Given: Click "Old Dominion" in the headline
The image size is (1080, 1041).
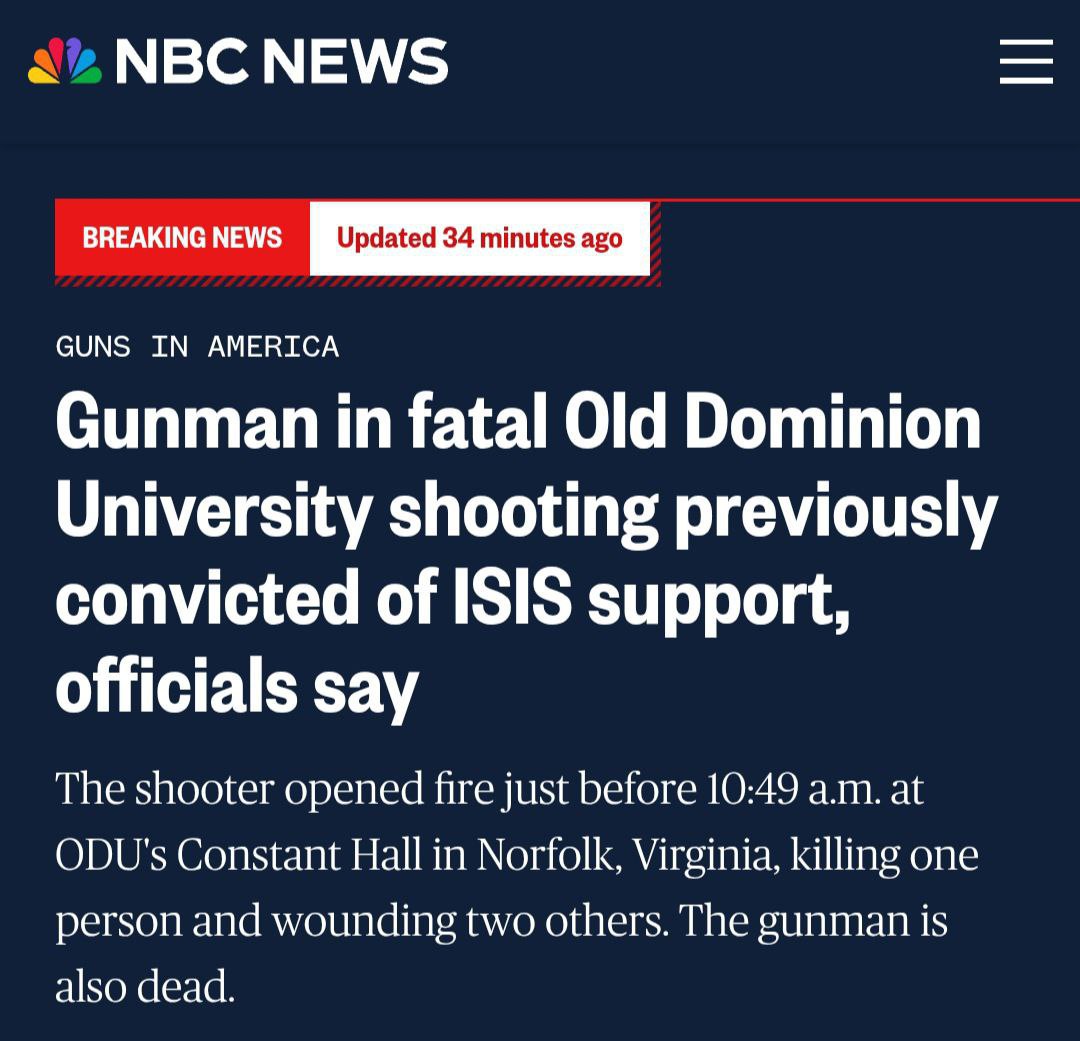Looking at the screenshot, I should [x=772, y=422].
